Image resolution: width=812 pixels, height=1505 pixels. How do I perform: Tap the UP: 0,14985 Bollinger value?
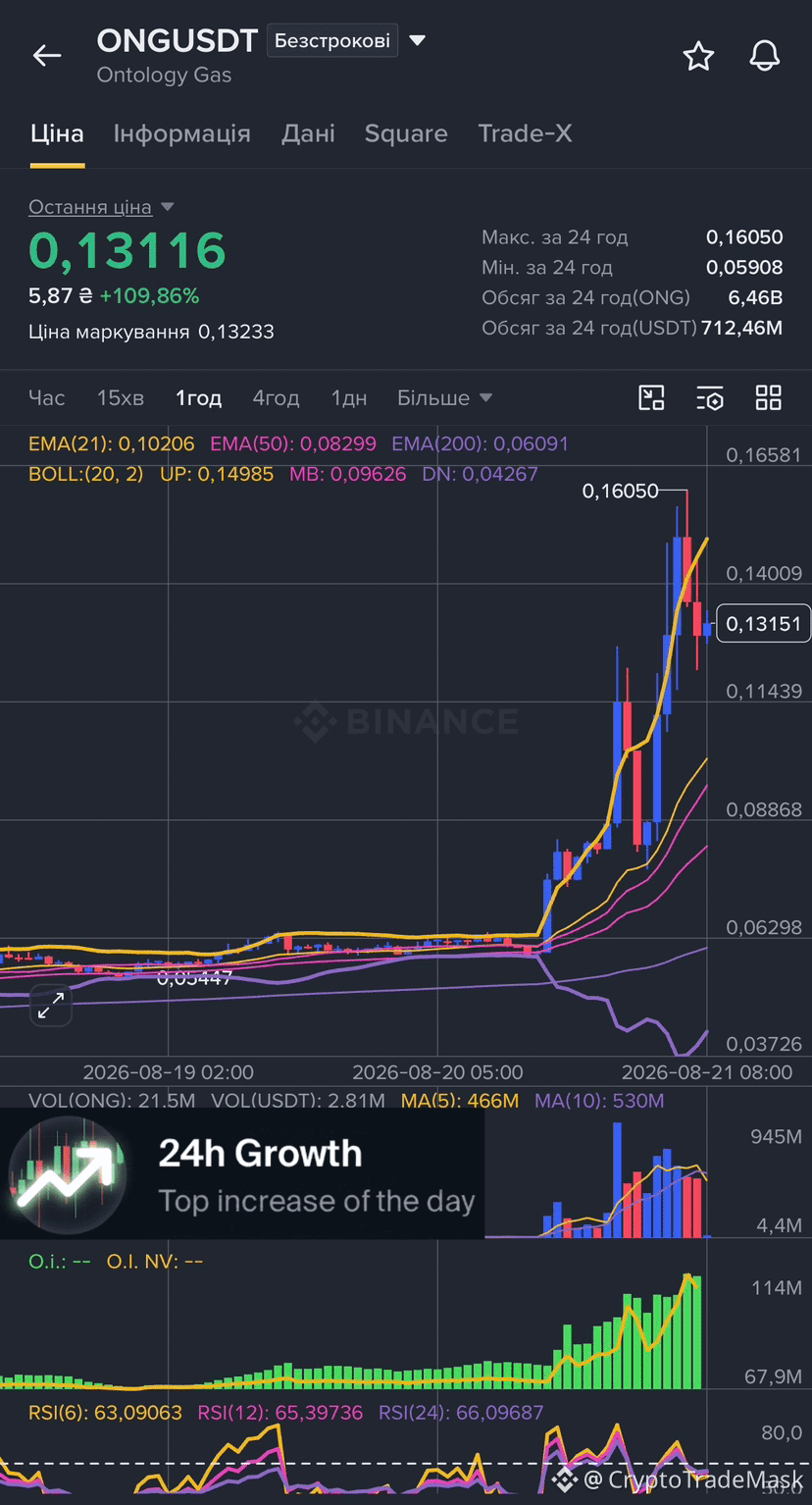(x=217, y=474)
